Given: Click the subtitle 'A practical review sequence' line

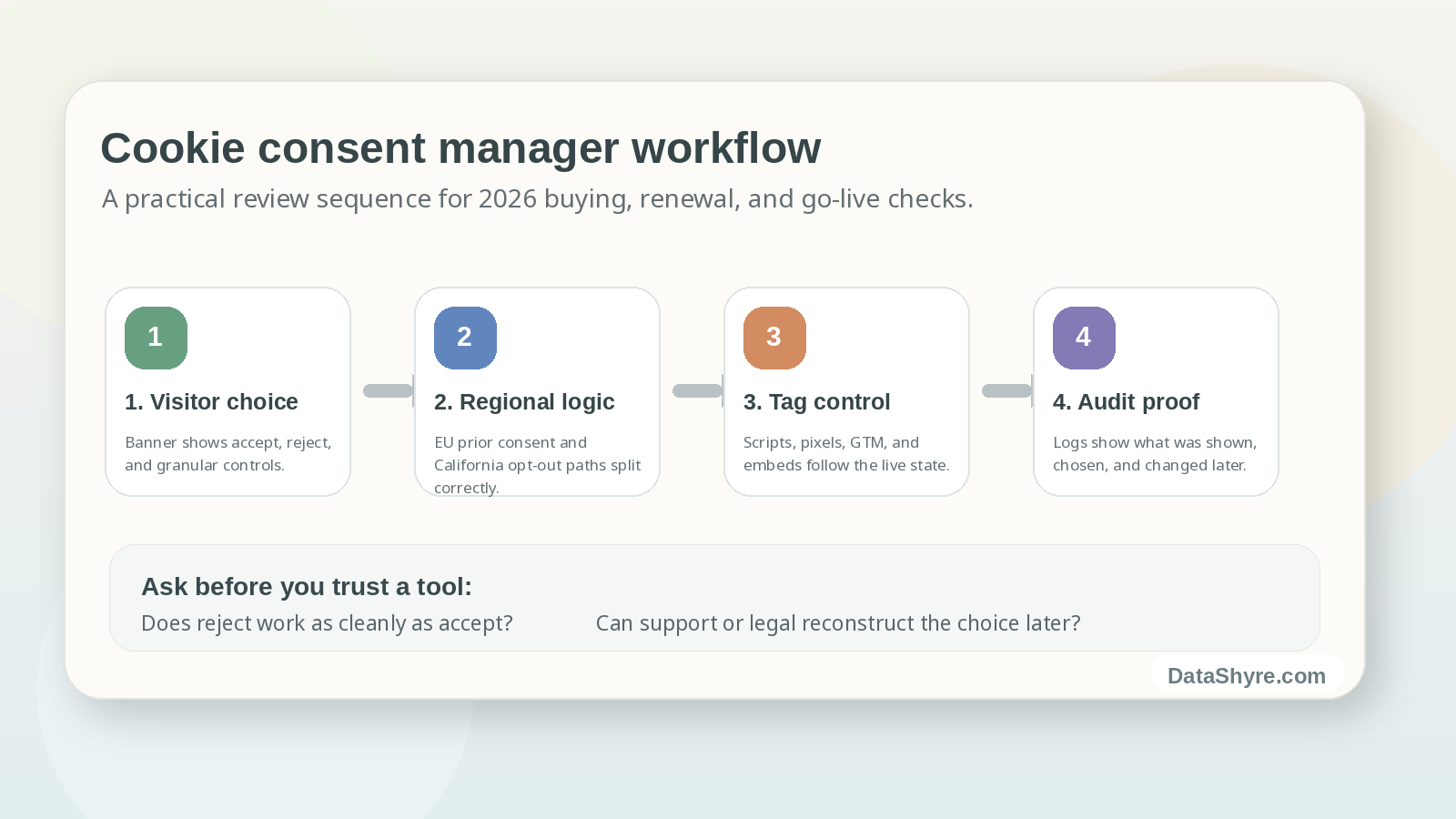Looking at the screenshot, I should pos(538,198).
